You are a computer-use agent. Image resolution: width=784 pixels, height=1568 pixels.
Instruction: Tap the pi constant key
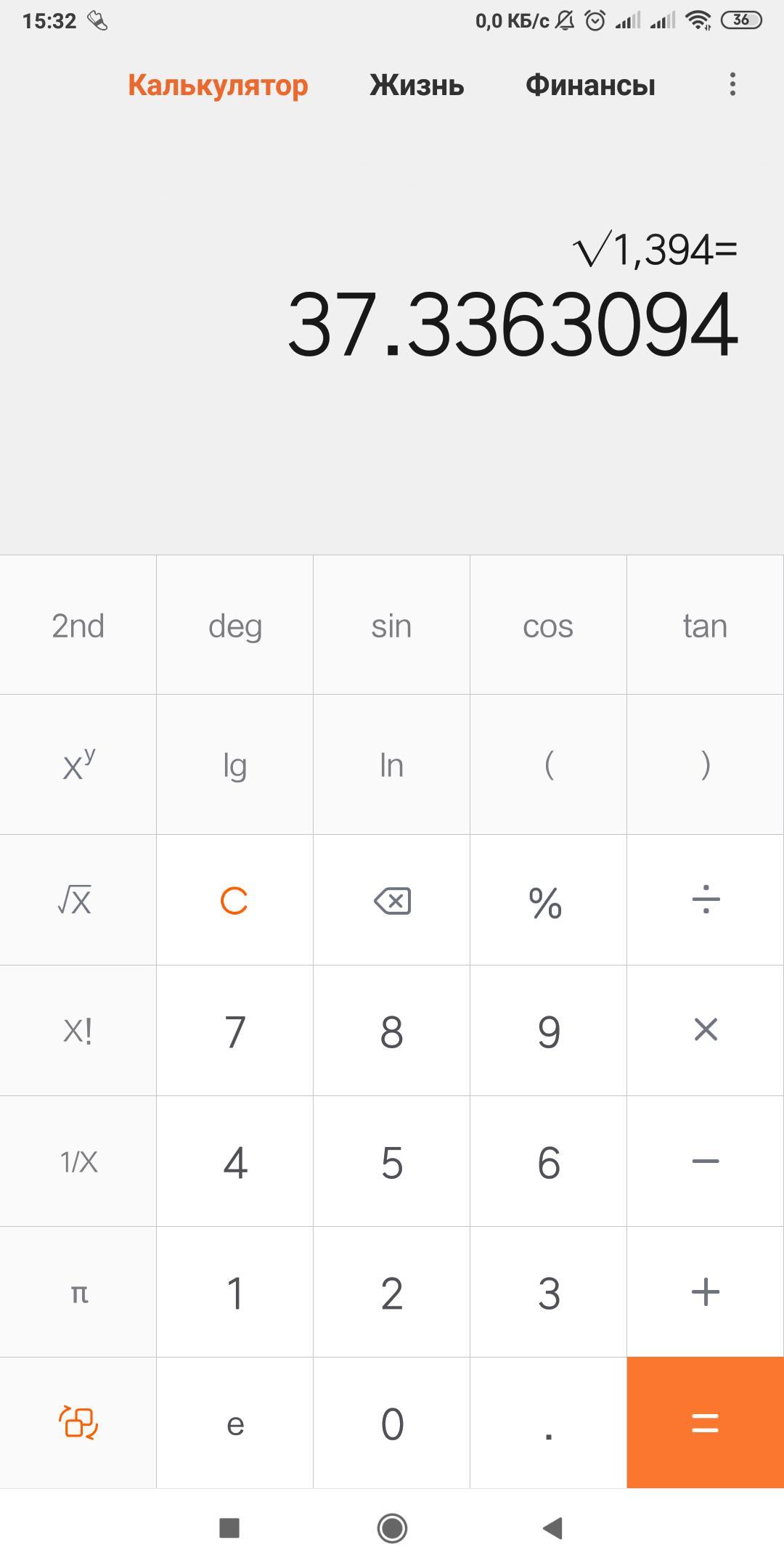[78, 1292]
